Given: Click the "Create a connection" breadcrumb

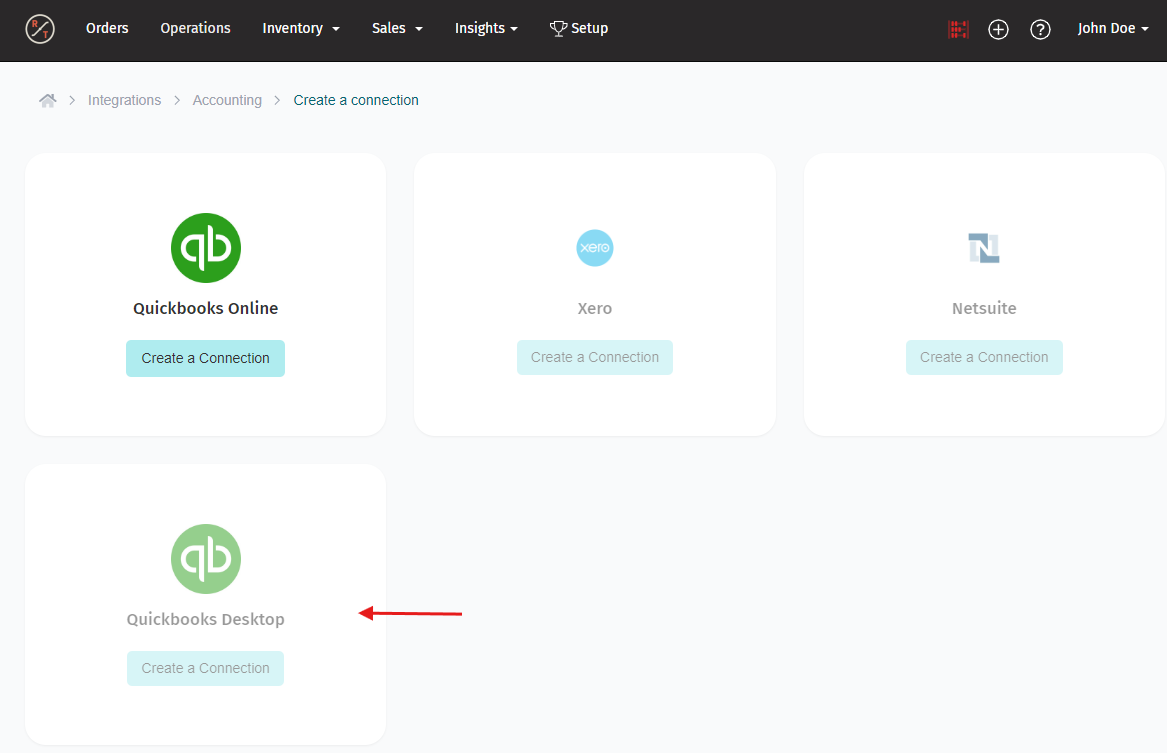Looking at the screenshot, I should click(356, 100).
